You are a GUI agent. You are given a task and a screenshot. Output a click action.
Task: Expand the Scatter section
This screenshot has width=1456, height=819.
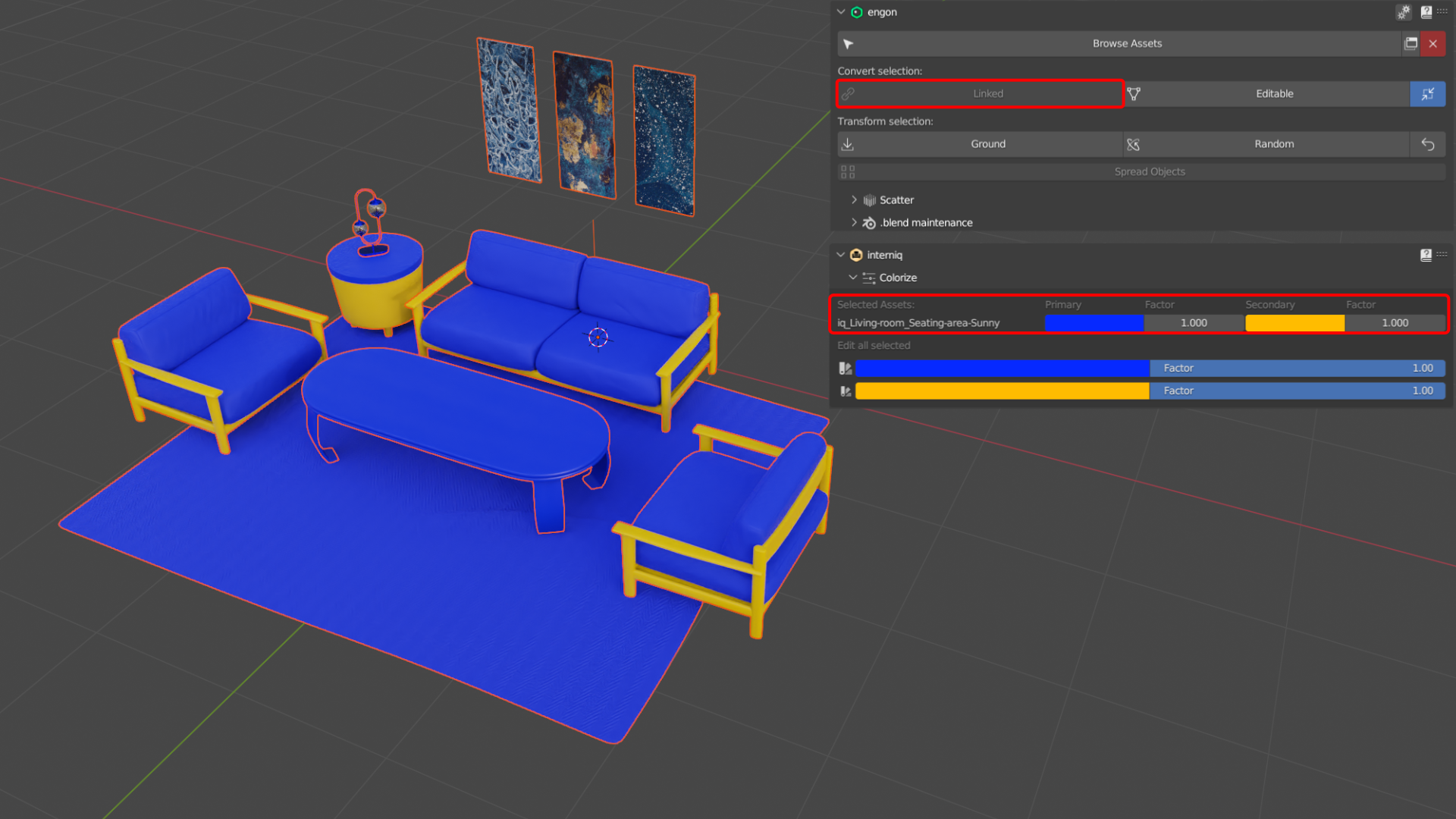[x=855, y=199]
